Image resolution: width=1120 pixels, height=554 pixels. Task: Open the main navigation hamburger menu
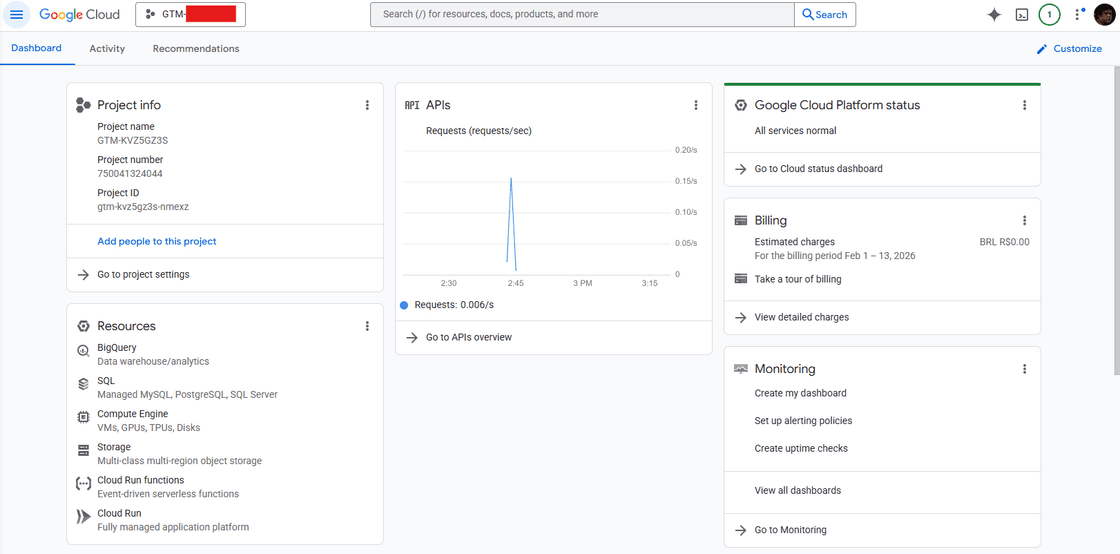pos(16,15)
